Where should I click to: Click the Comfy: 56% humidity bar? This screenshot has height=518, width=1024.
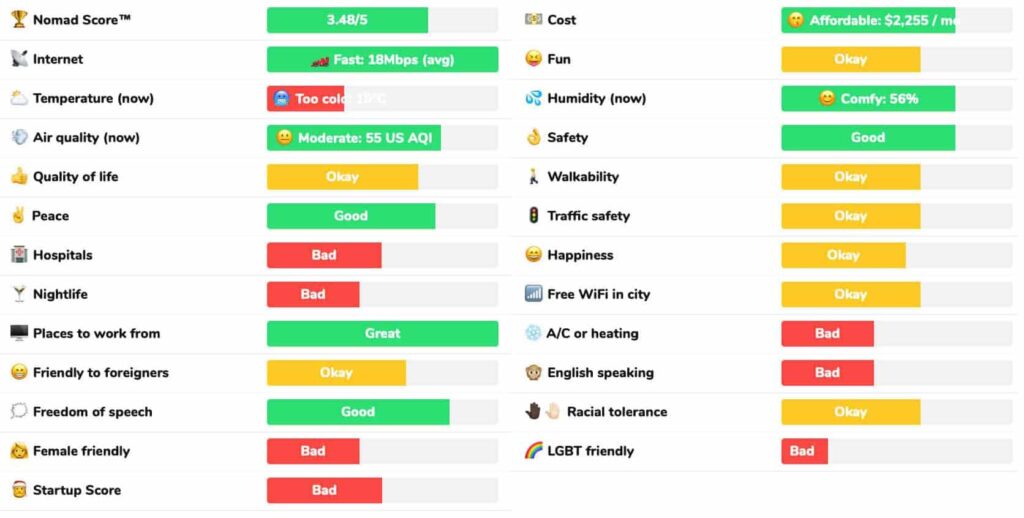pyautogui.click(x=868, y=98)
